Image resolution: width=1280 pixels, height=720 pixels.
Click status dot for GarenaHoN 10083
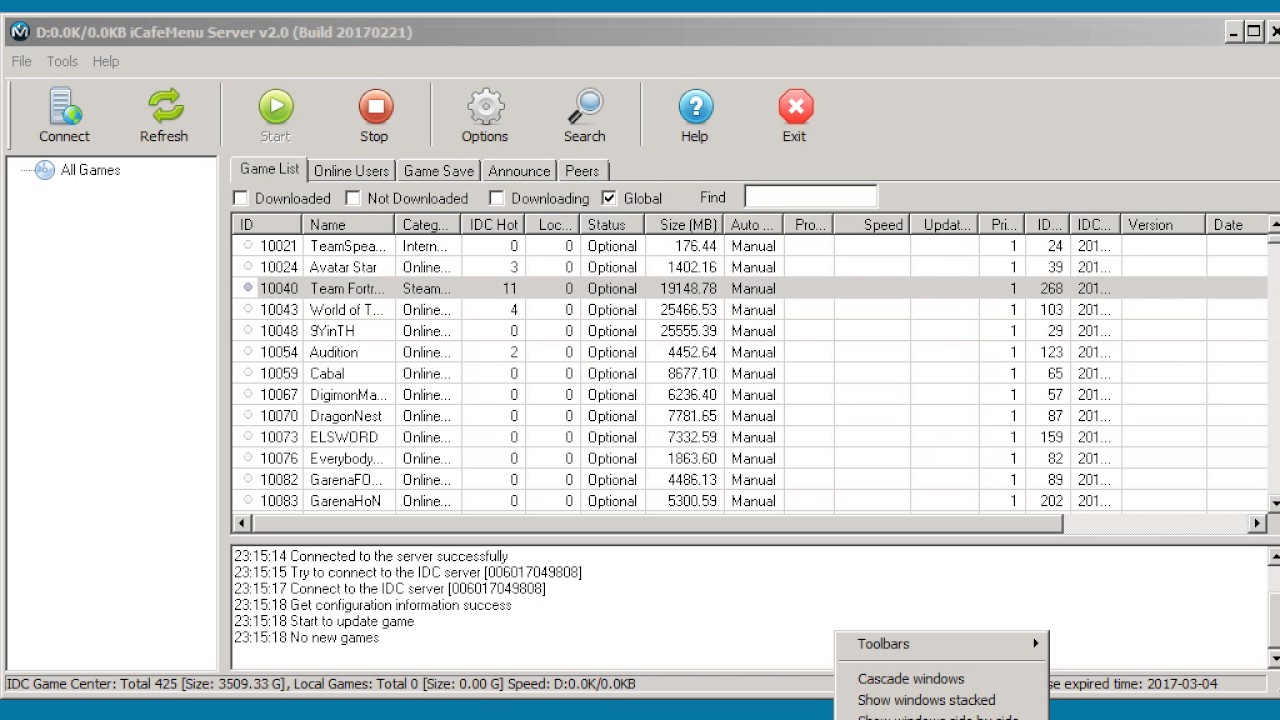248,500
